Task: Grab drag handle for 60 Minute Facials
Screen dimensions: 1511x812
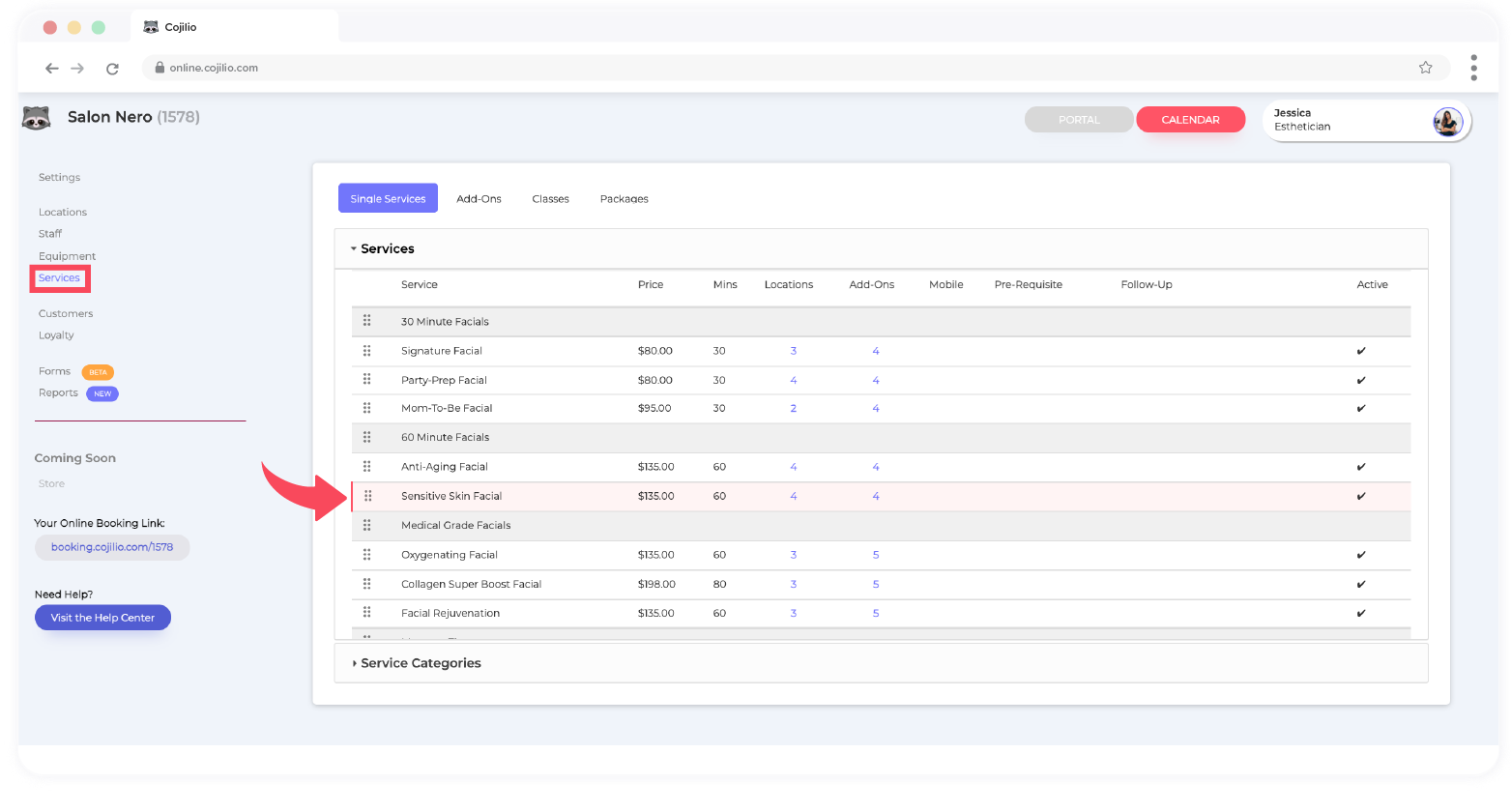Action: [367, 437]
